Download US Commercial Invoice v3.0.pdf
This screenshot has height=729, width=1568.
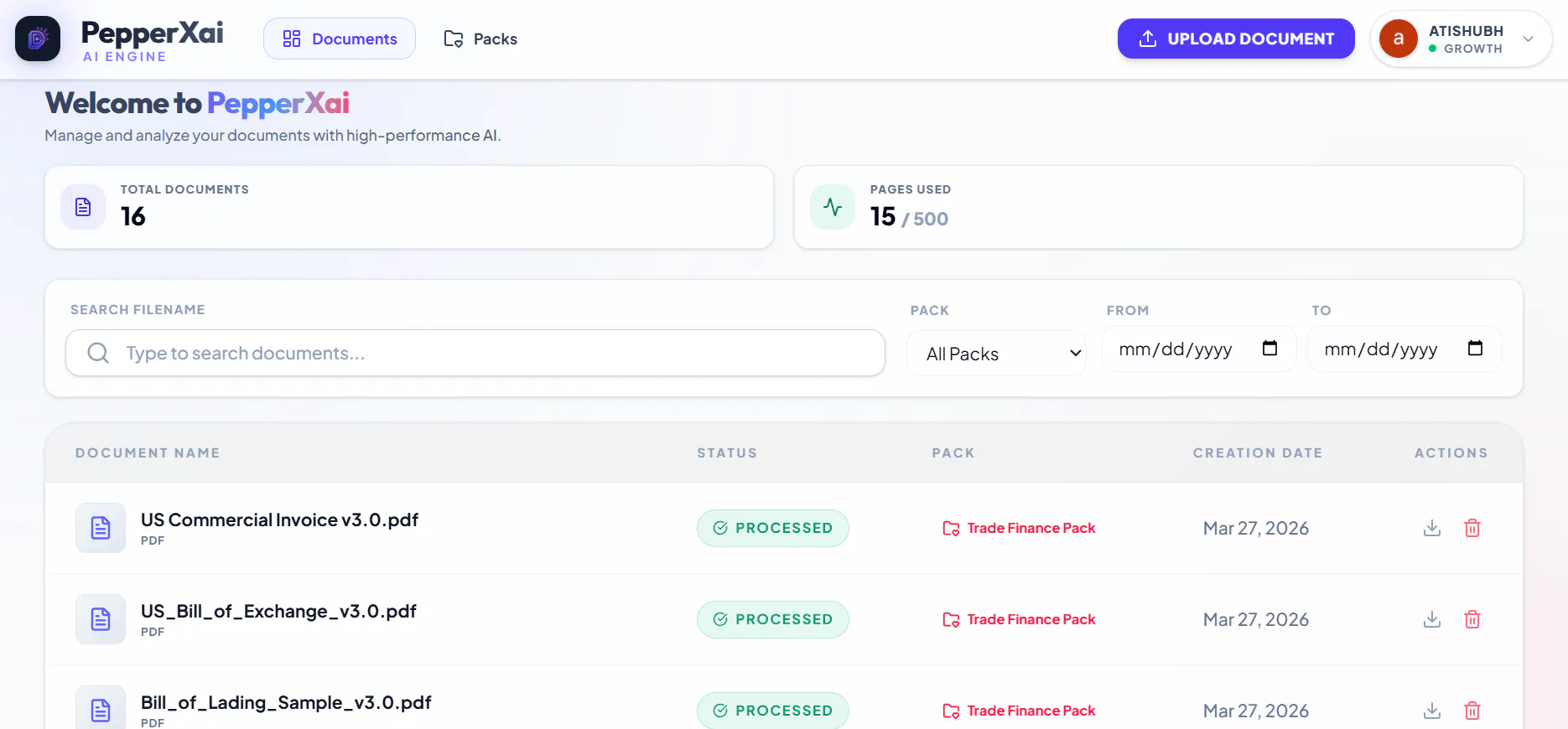tap(1432, 528)
